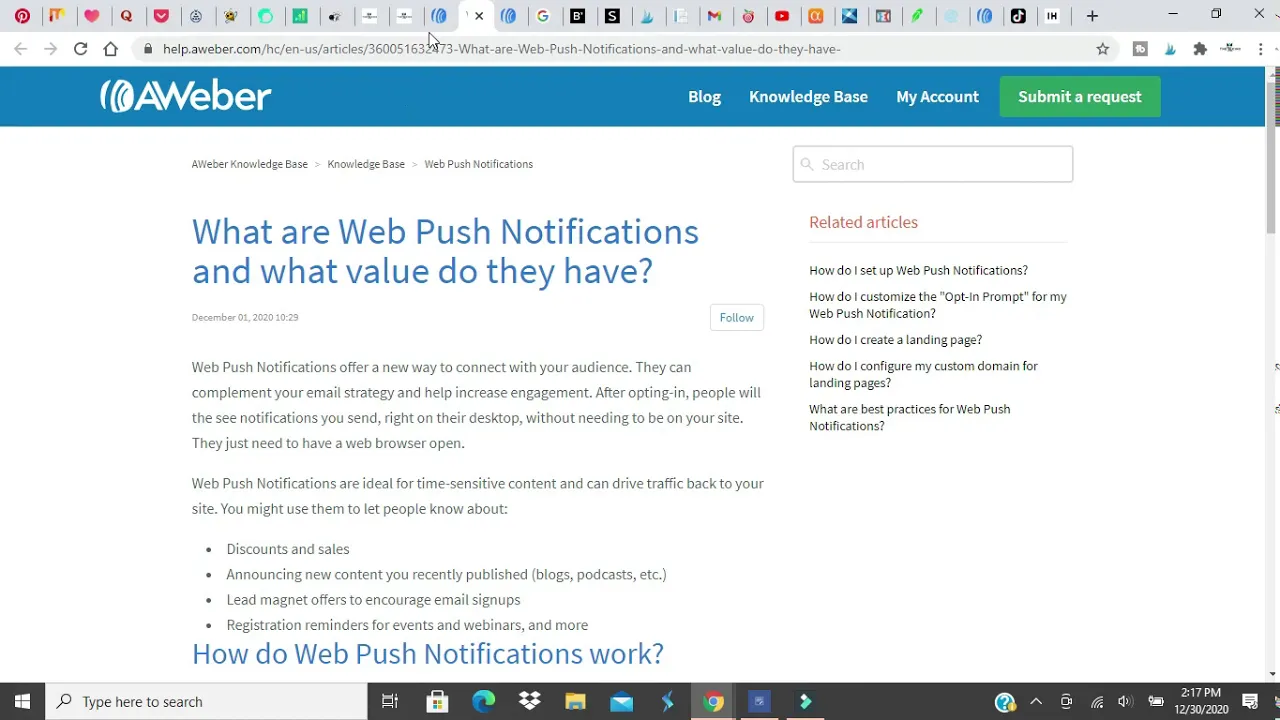Open the Blog page
The image size is (1280, 720).
pyautogui.click(x=704, y=96)
